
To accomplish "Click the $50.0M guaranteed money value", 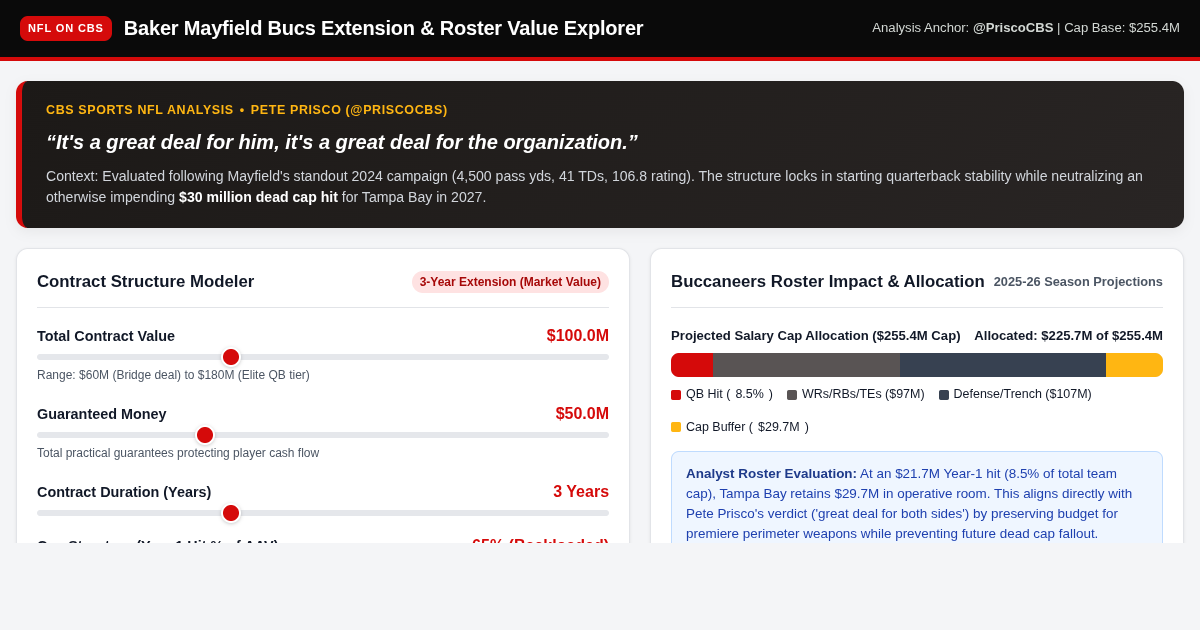I will [x=582, y=414].
